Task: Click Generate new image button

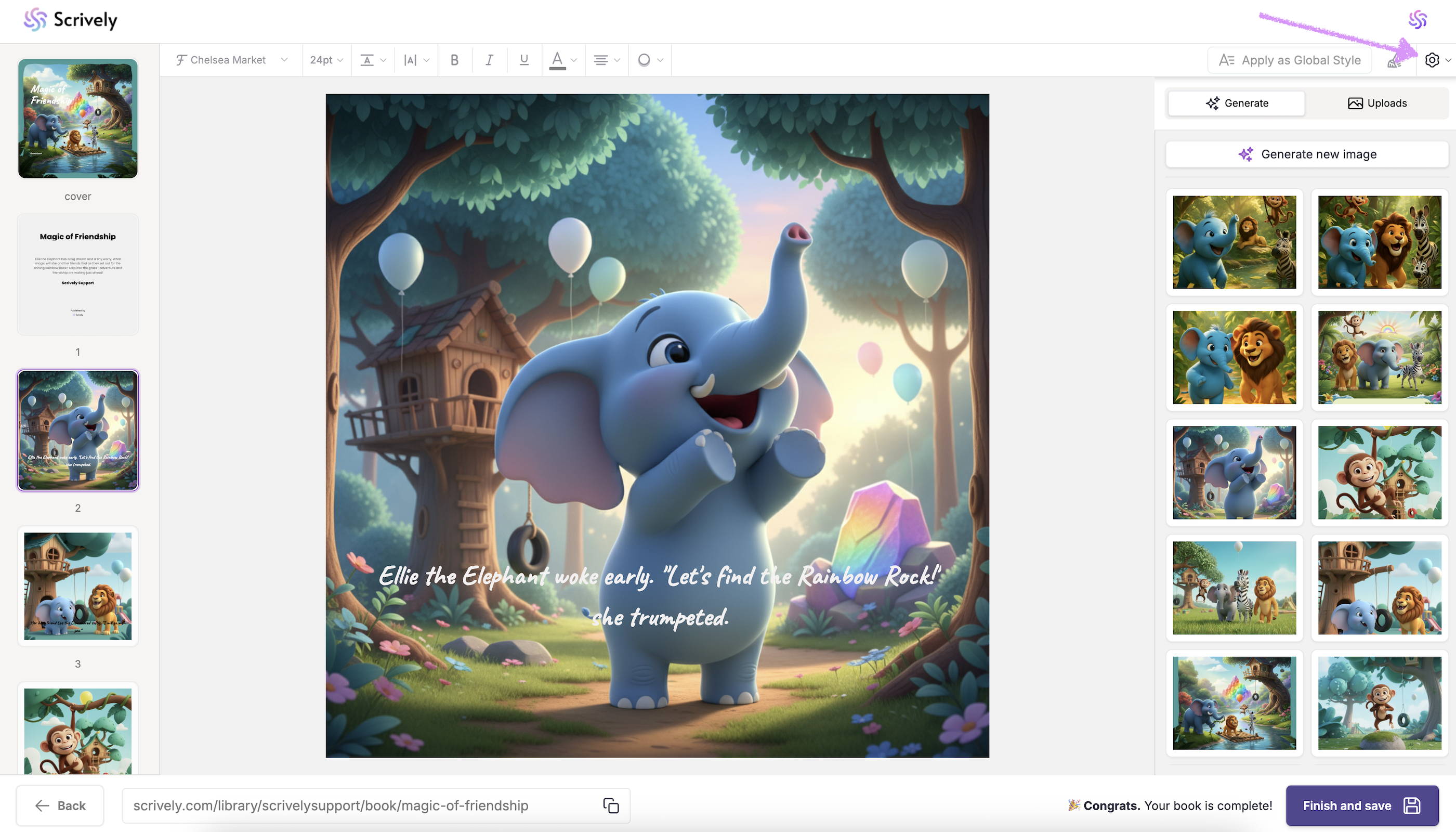Action: pos(1307,154)
